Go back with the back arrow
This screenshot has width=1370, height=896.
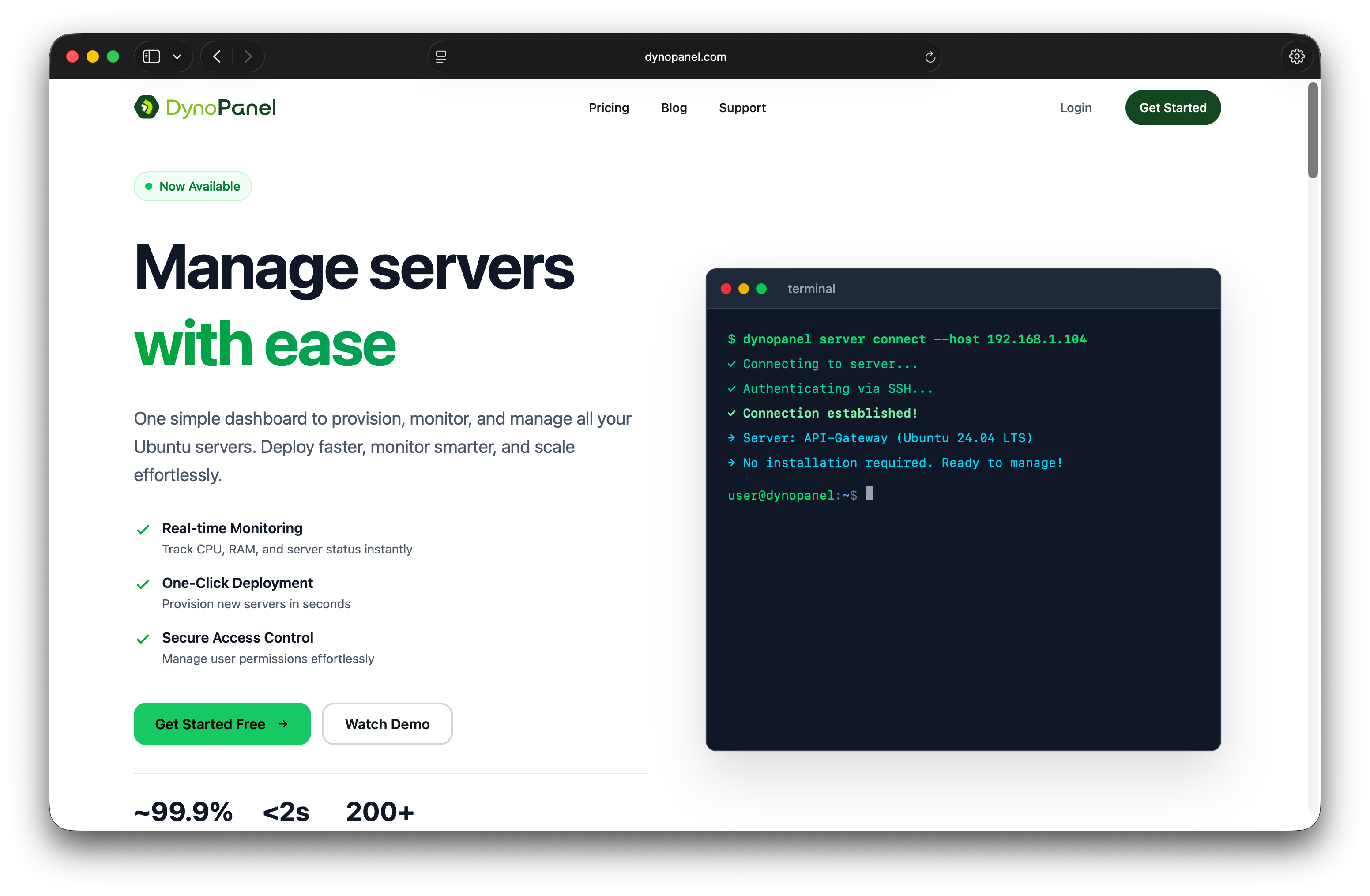217,56
